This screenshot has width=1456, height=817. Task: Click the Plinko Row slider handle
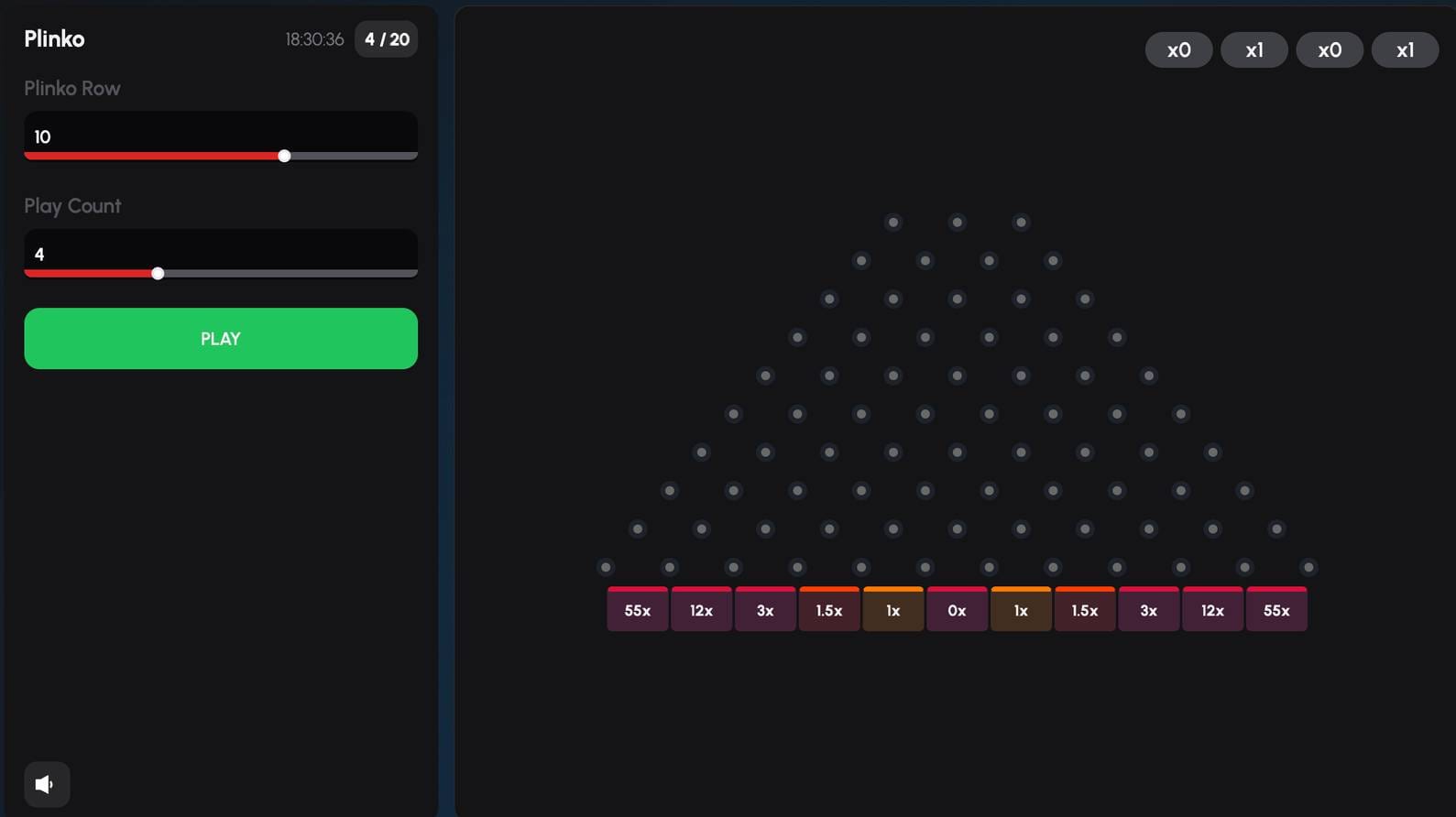point(284,156)
